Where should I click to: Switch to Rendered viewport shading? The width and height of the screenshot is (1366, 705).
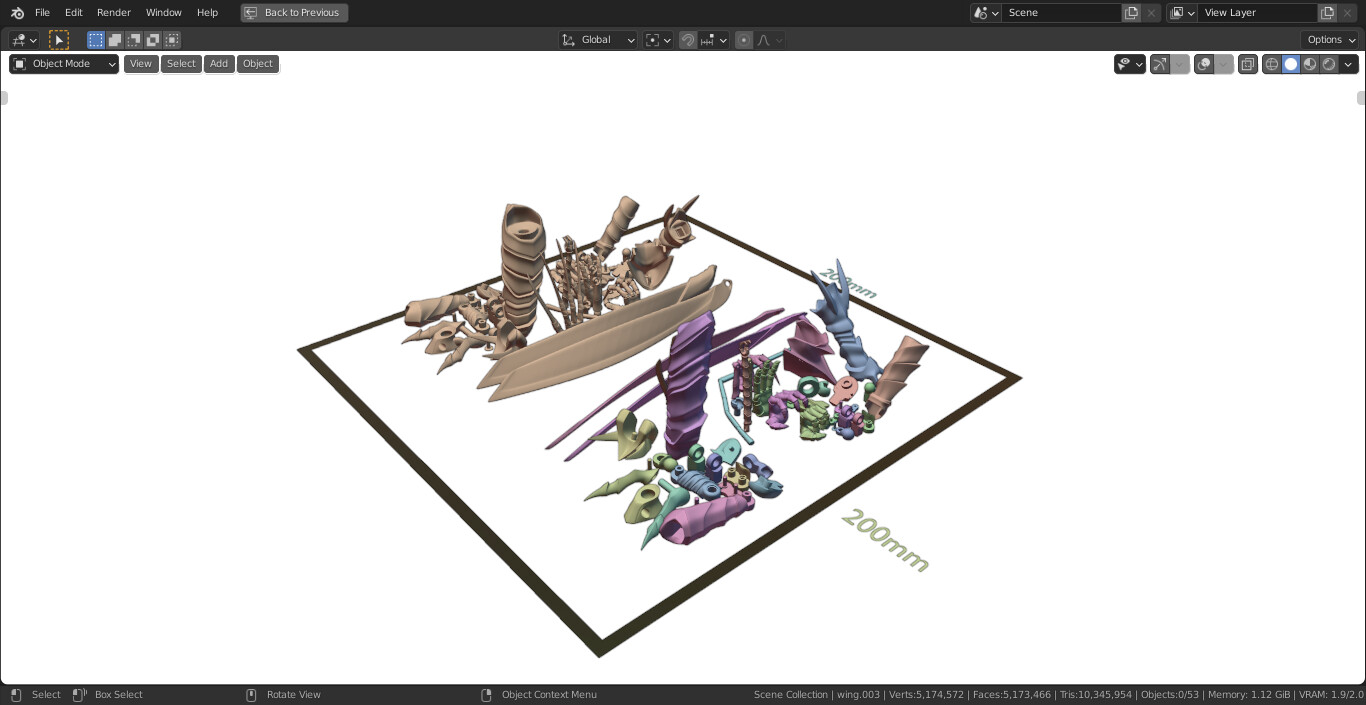coord(1329,63)
